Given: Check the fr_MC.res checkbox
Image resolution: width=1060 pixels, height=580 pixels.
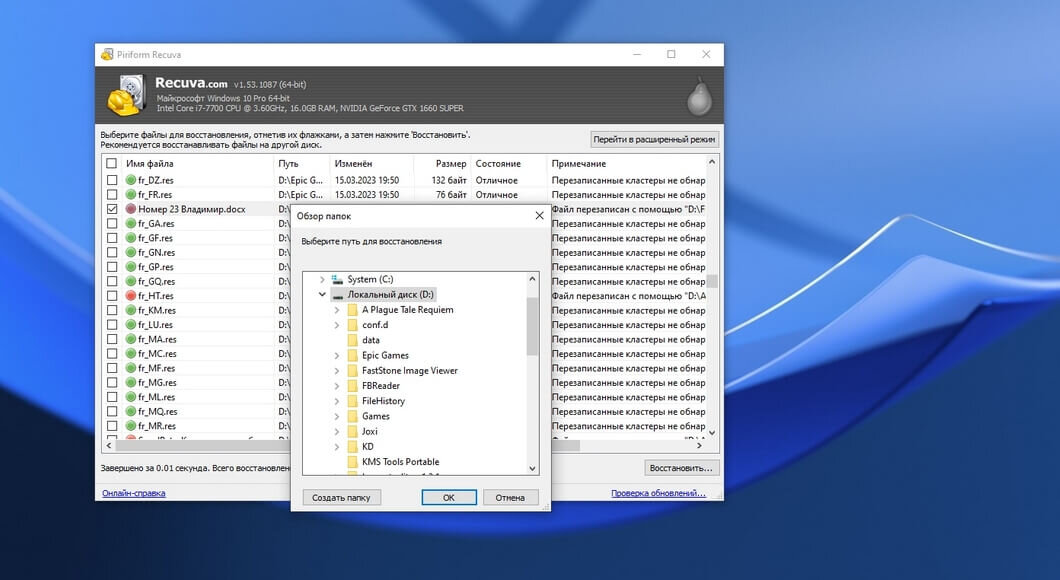Looking at the screenshot, I should click(112, 354).
